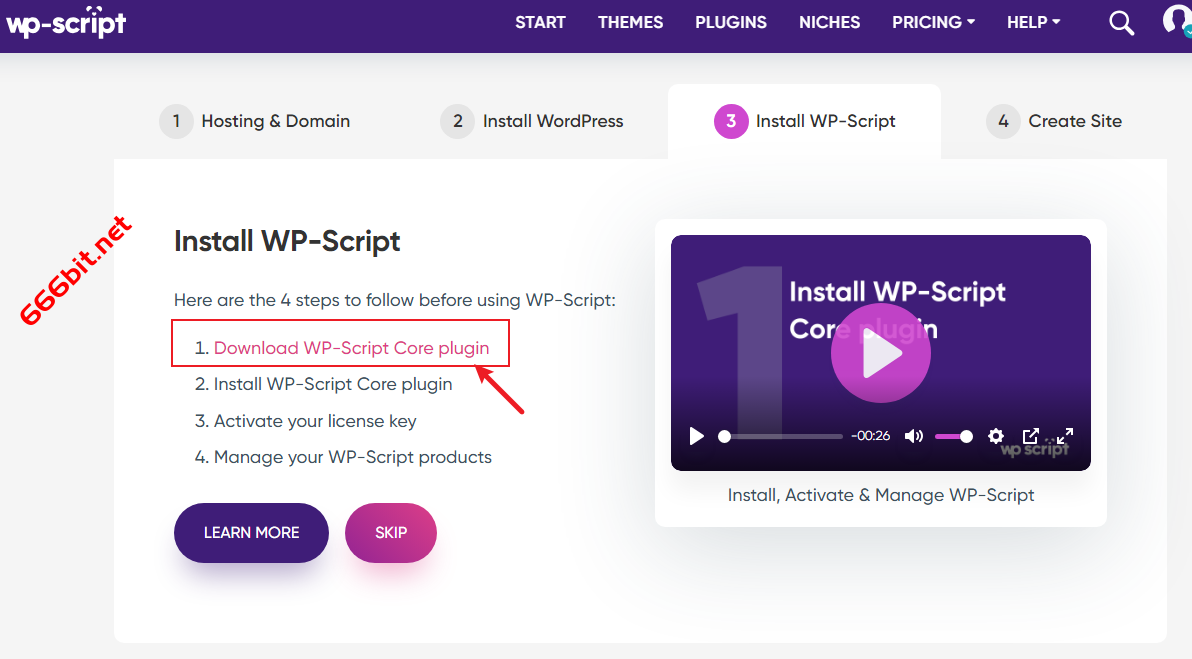Viewport: 1192px width, 659px height.
Task: Click the SKIP button
Action: pos(391,533)
